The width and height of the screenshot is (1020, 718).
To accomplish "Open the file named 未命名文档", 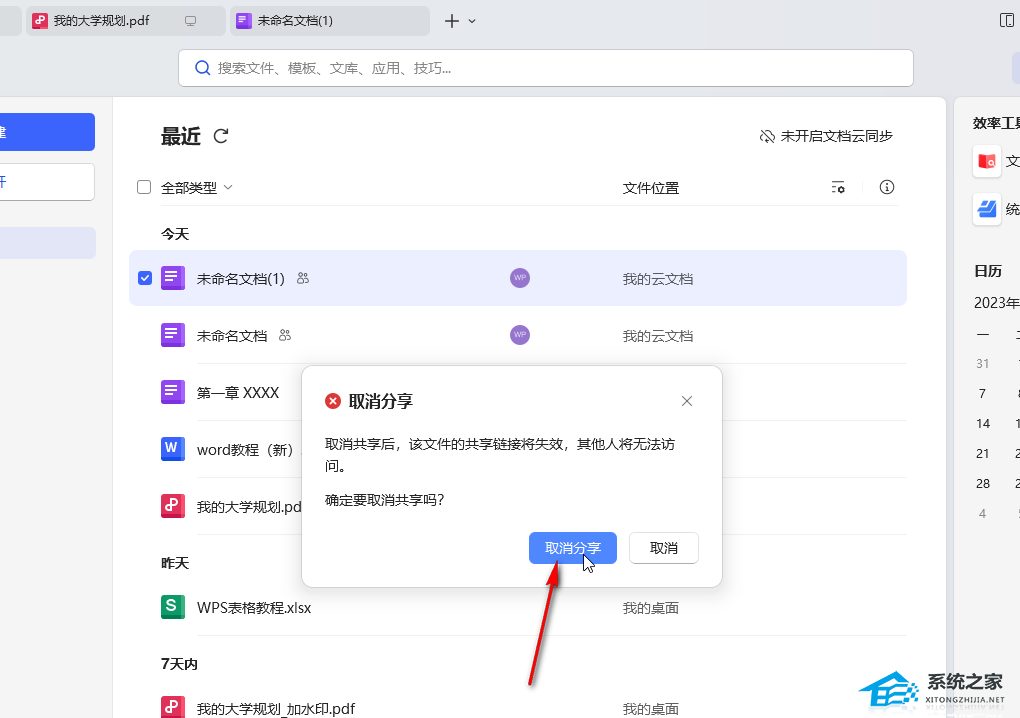I will [232, 336].
